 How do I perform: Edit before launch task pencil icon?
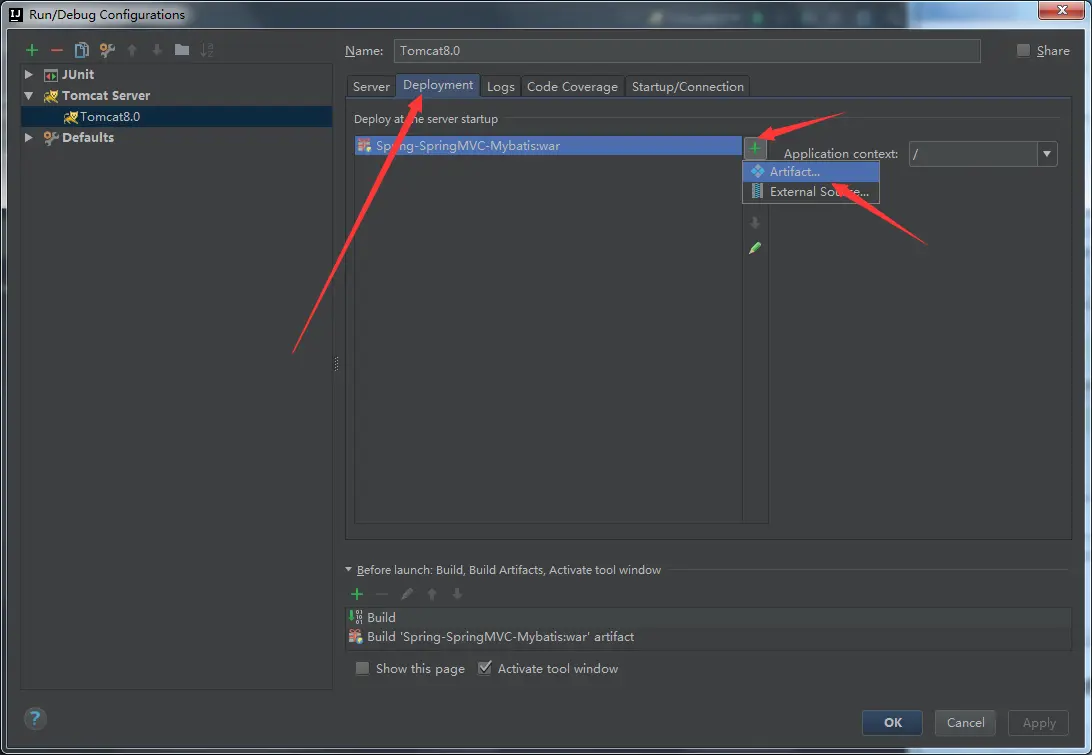(407, 594)
